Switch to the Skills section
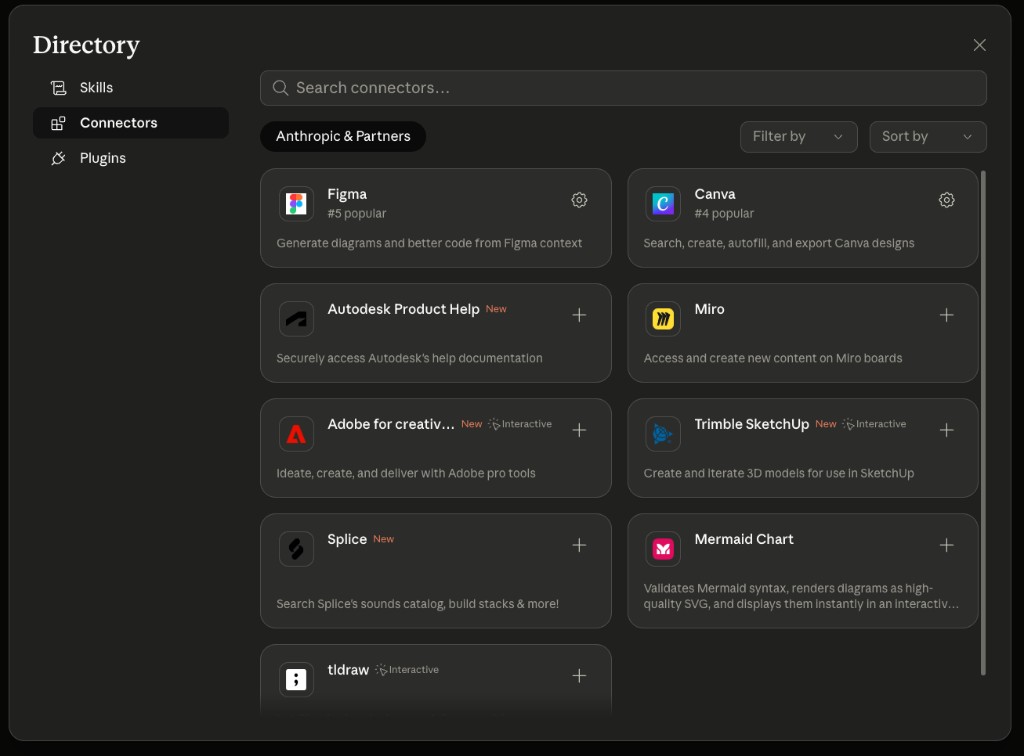This screenshot has height=756, width=1024. tap(131, 87)
